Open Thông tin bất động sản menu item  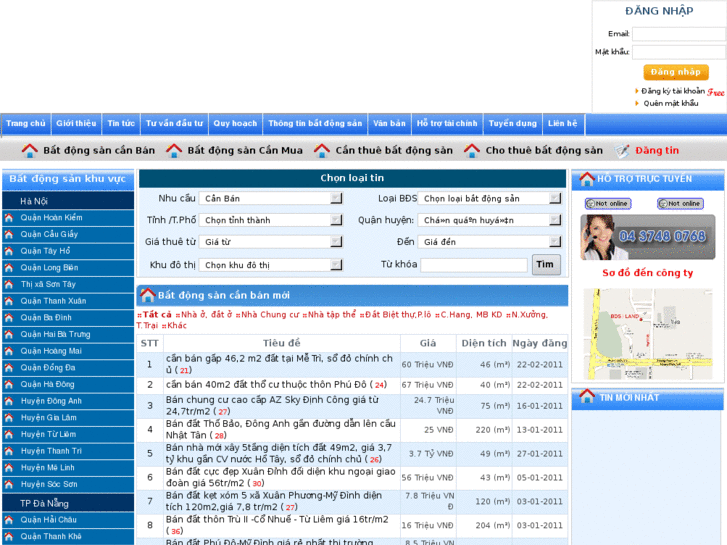(x=315, y=123)
